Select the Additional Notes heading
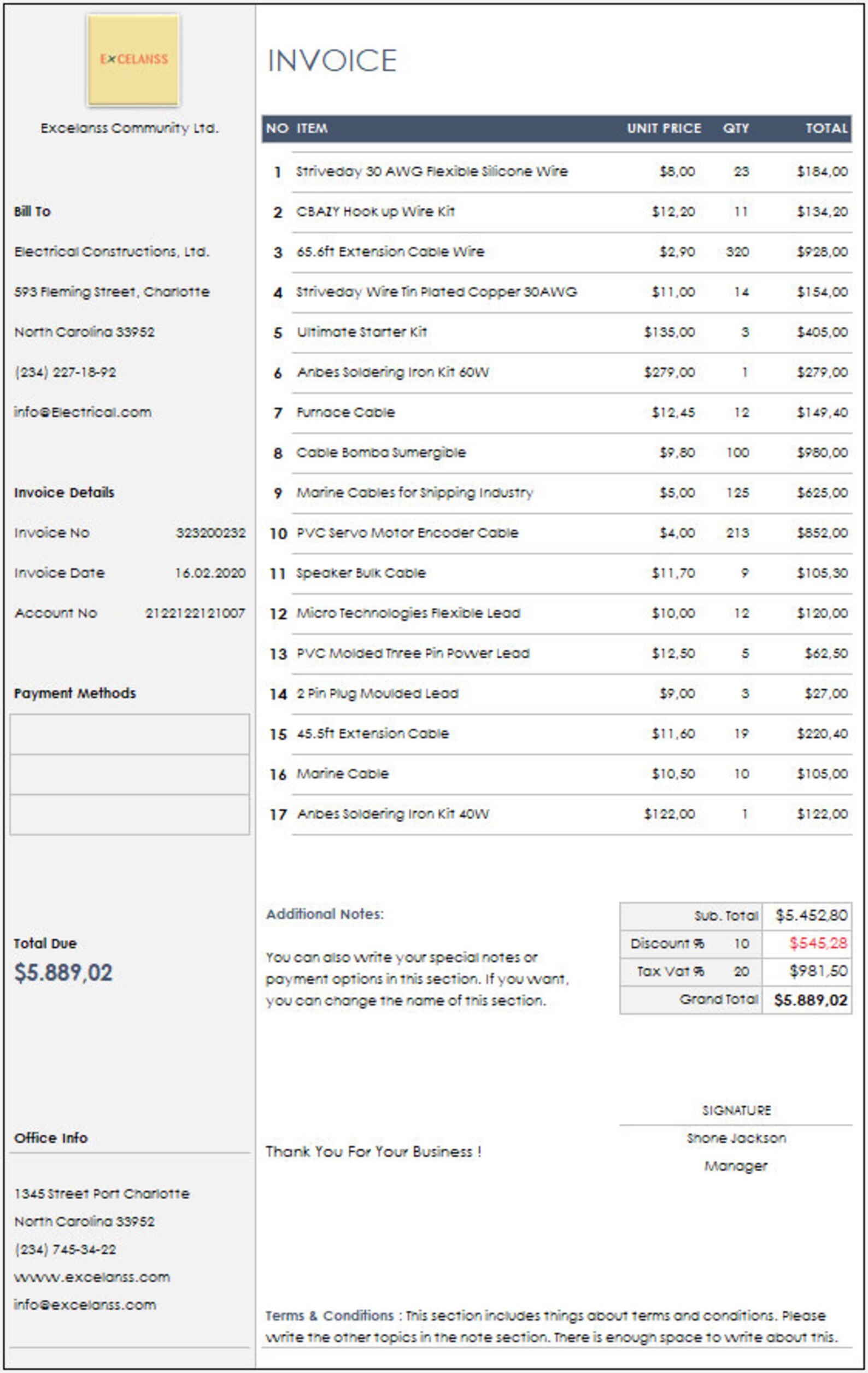The width and height of the screenshot is (868, 1373). [x=325, y=914]
